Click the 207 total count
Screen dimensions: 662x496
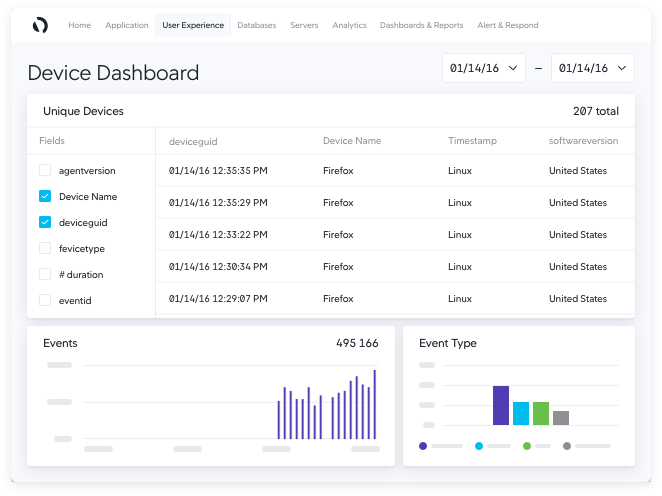pyautogui.click(x=596, y=111)
